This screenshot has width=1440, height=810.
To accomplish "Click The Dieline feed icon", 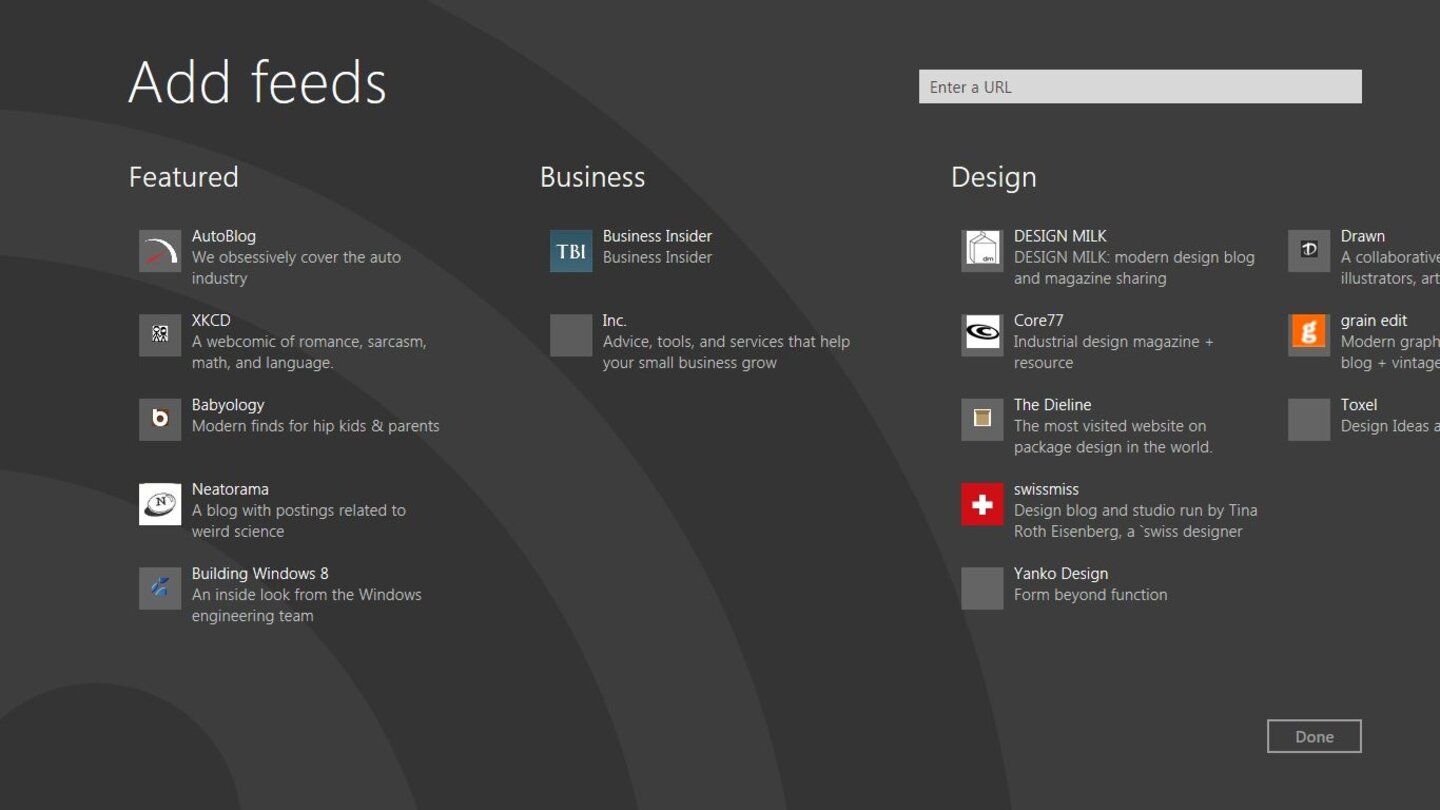I will pyautogui.click(x=982, y=420).
